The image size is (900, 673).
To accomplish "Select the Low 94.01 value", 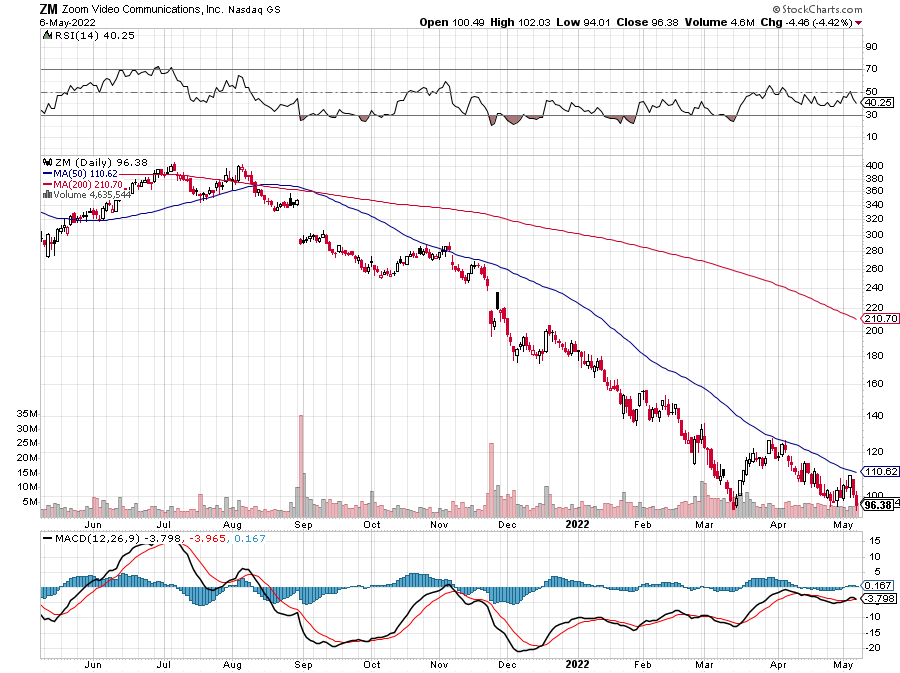I will (x=583, y=22).
